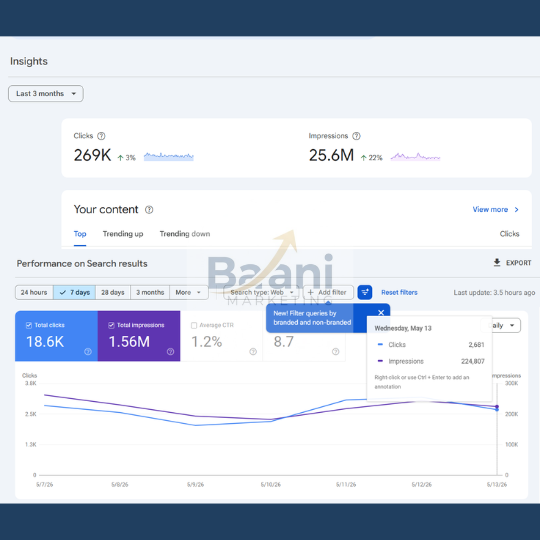This screenshot has height=540, width=540.
Task: Click the Total clicks 18.6K card
Action: click(x=56, y=336)
